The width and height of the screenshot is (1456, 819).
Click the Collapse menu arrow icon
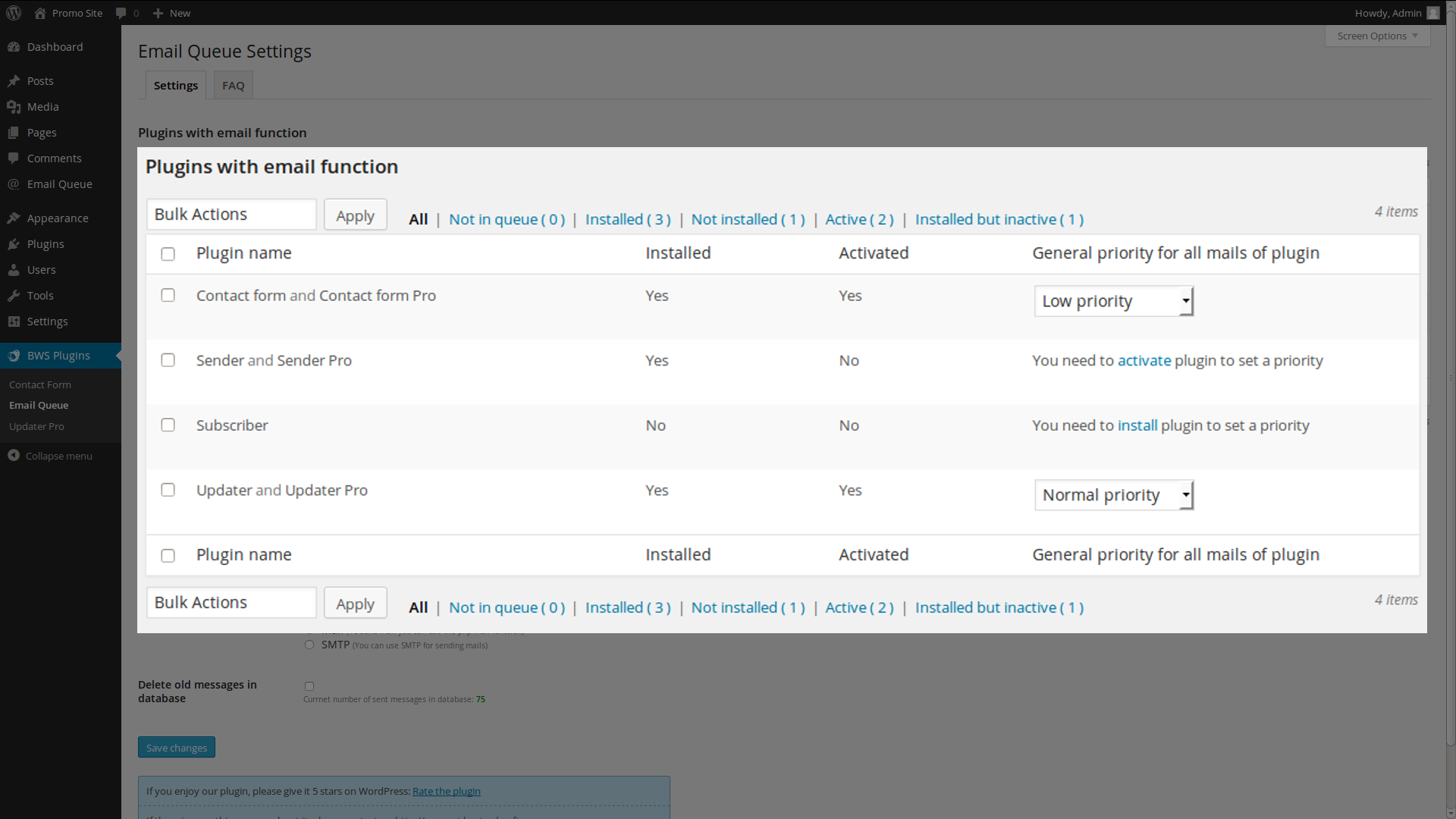[x=14, y=455]
